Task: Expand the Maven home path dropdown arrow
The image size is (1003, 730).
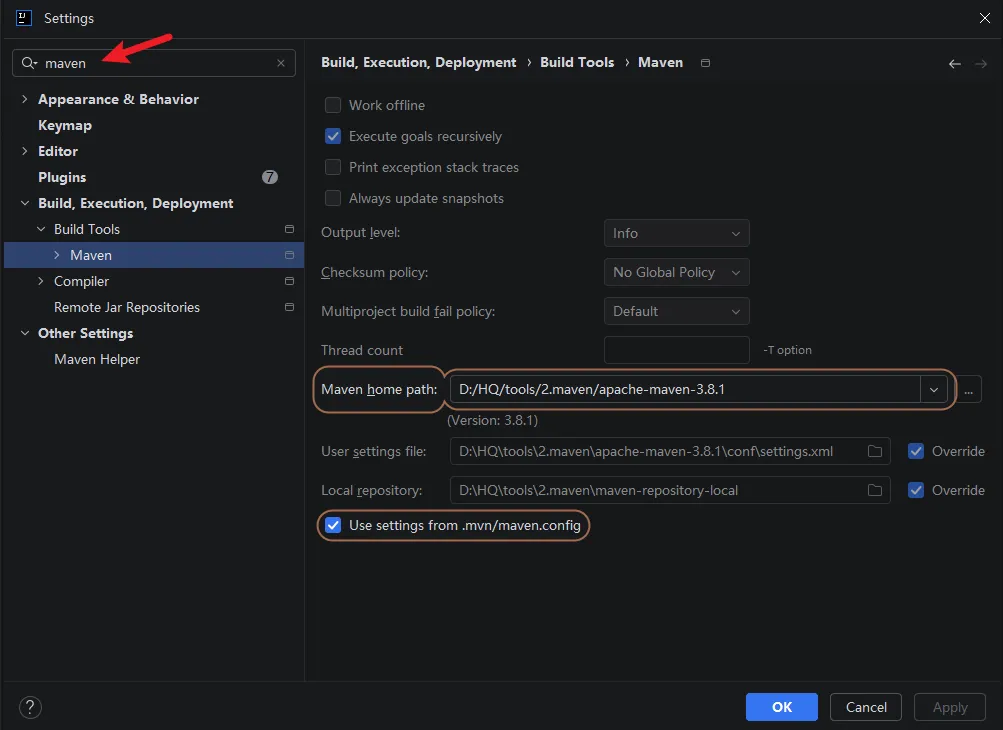Action: click(x=934, y=390)
